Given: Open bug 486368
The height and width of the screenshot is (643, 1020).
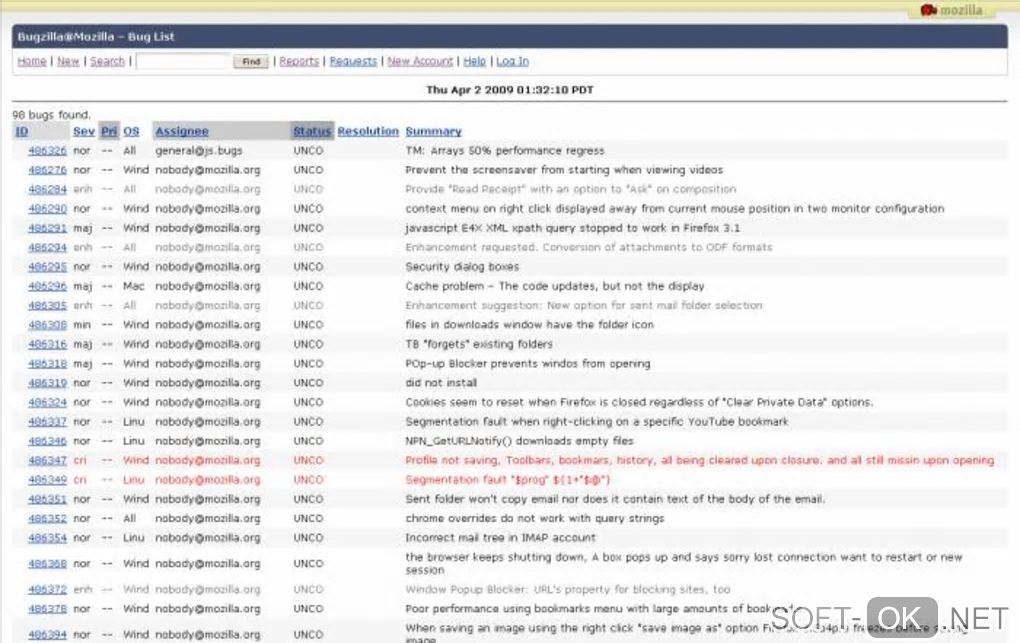Looking at the screenshot, I should point(47,564).
